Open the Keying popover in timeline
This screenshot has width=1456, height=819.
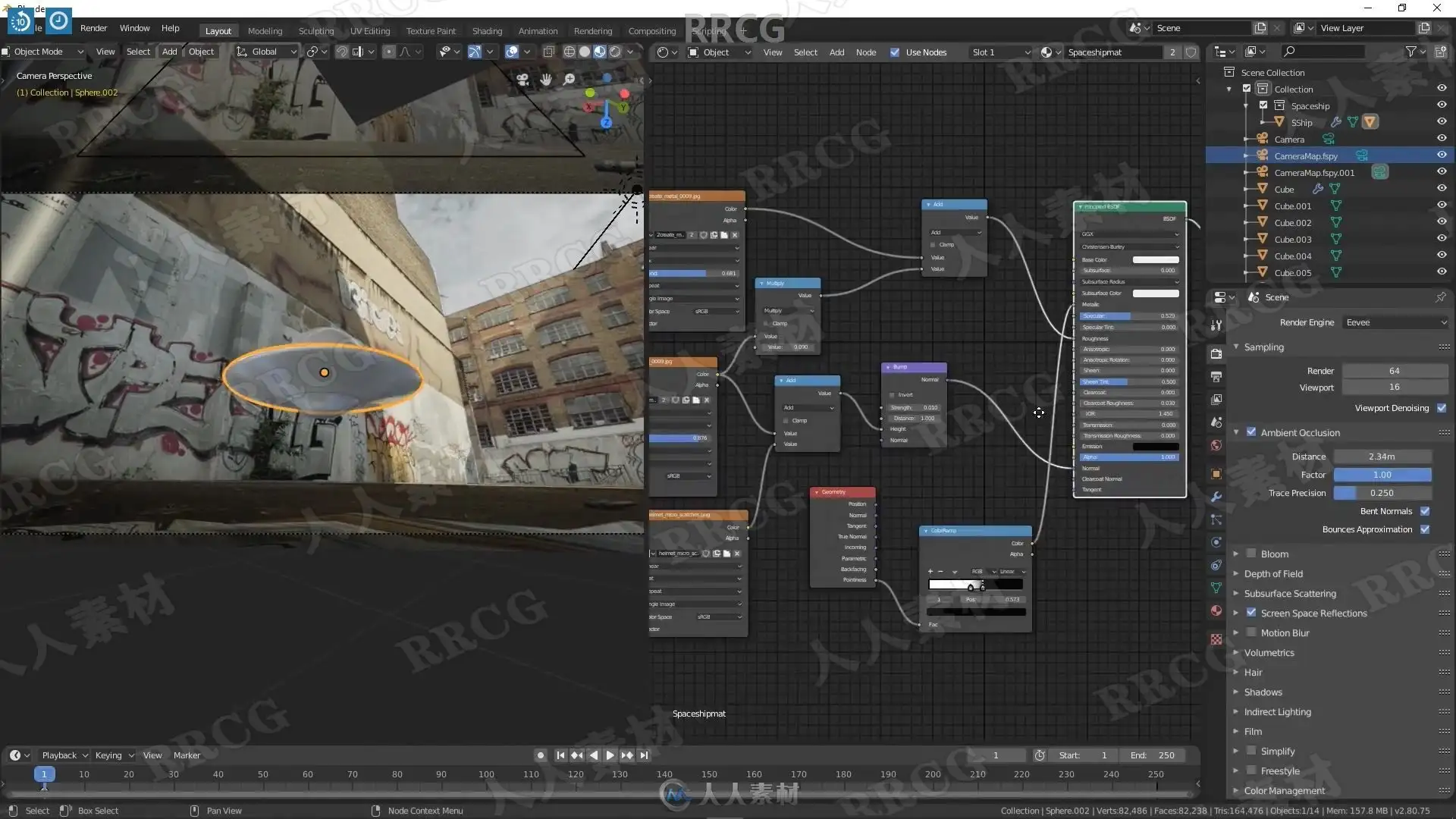click(x=114, y=755)
